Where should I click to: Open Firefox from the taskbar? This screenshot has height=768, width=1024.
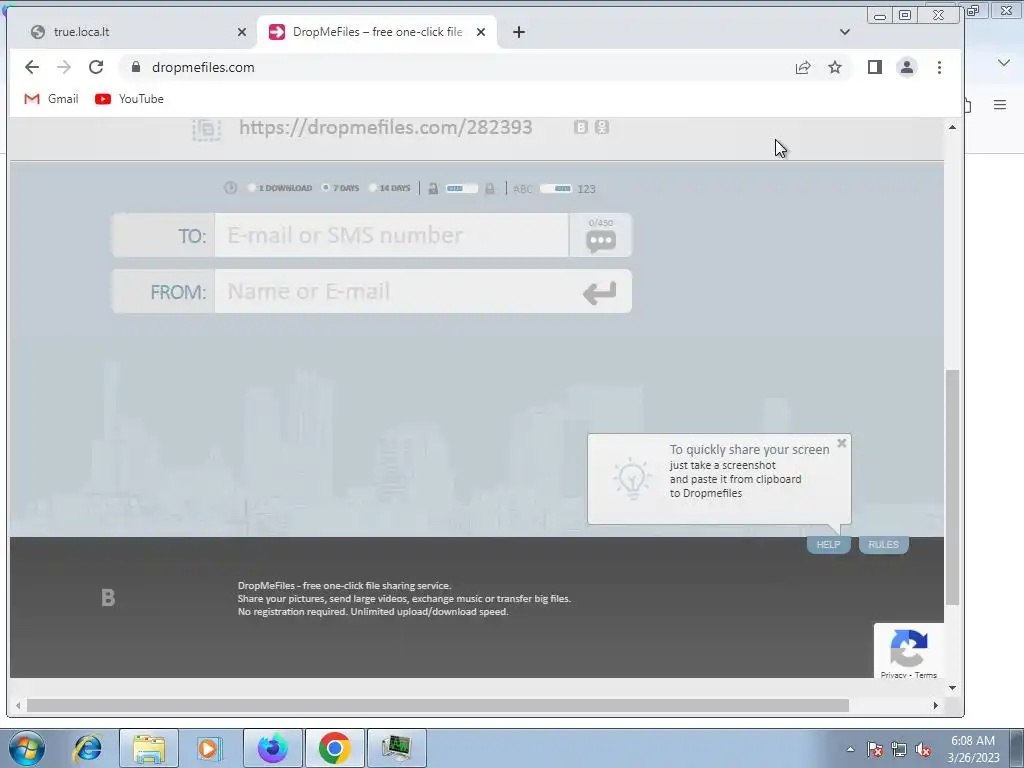pos(272,748)
